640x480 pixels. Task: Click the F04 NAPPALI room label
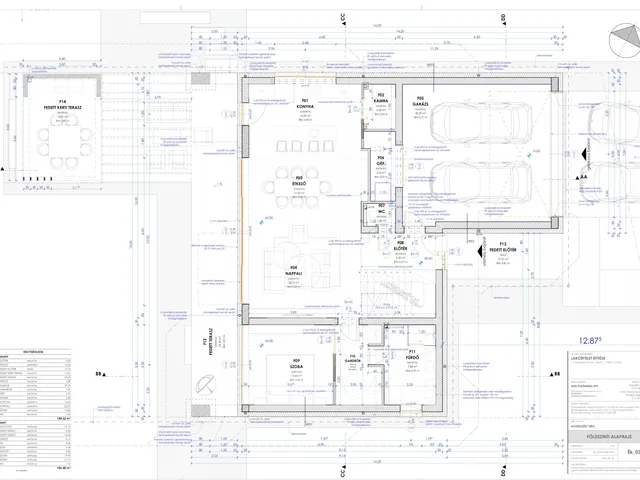pyautogui.click(x=294, y=271)
